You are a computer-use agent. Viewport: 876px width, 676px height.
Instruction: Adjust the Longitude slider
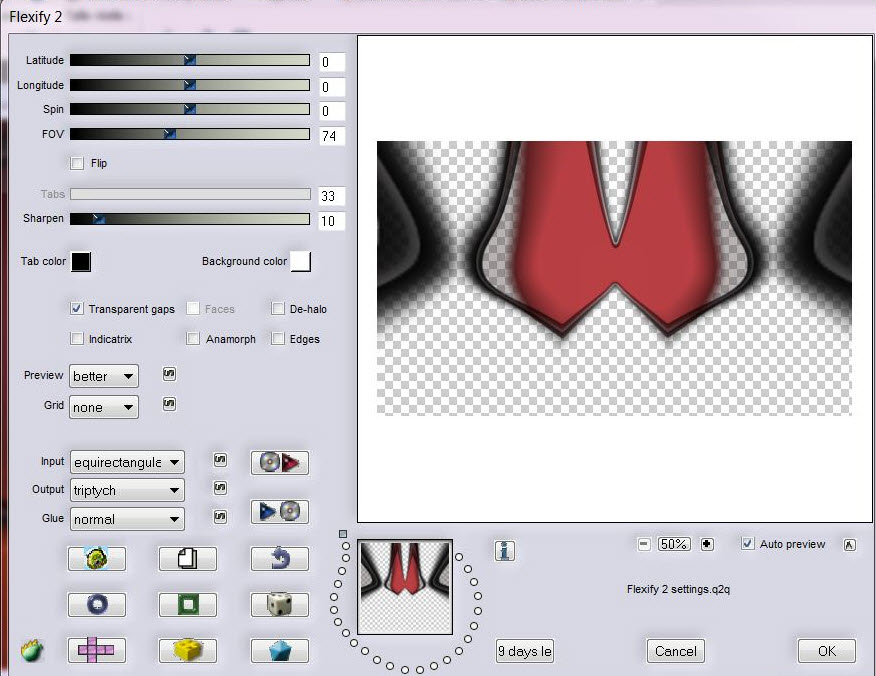(190, 85)
